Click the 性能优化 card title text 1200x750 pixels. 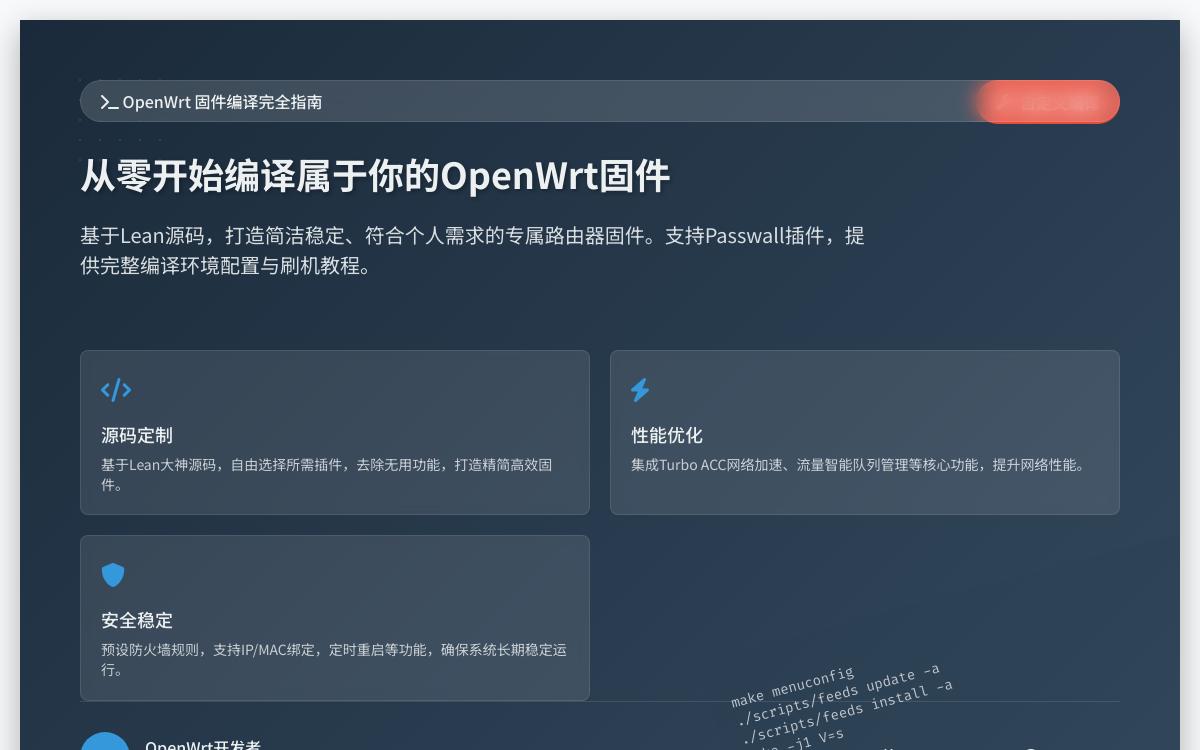click(x=666, y=436)
